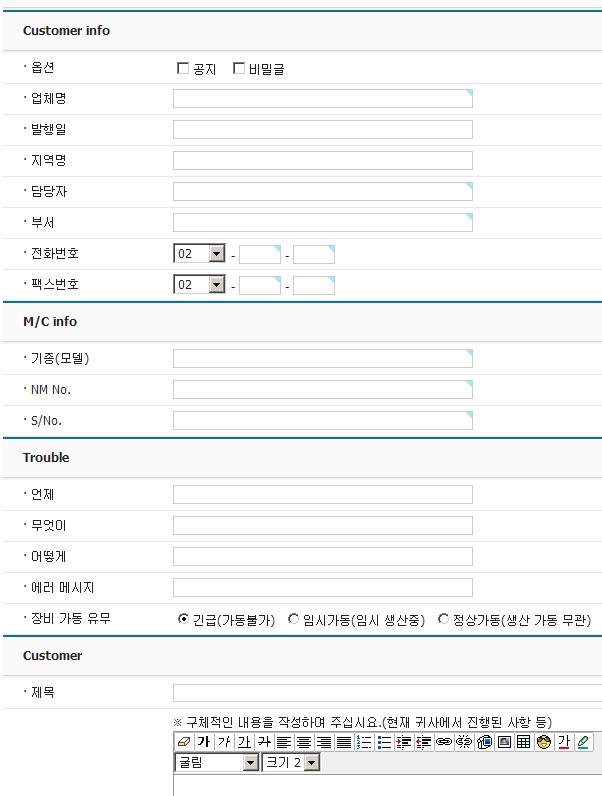Viewport: 602px width, 796px height.
Task: Apply italic formatting in the editor toolbar
Action: [x=223, y=742]
